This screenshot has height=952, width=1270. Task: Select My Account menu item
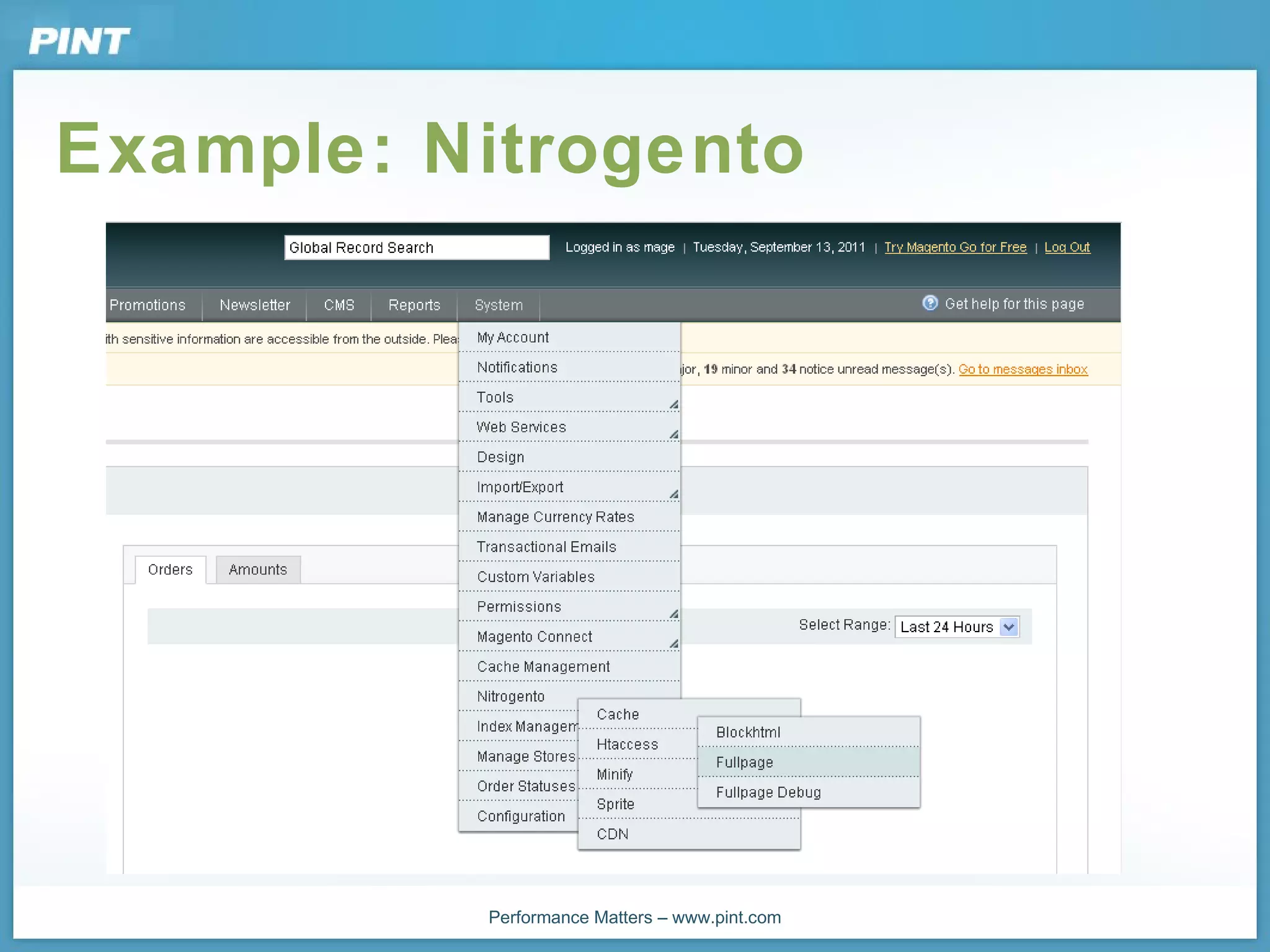[x=569, y=338]
